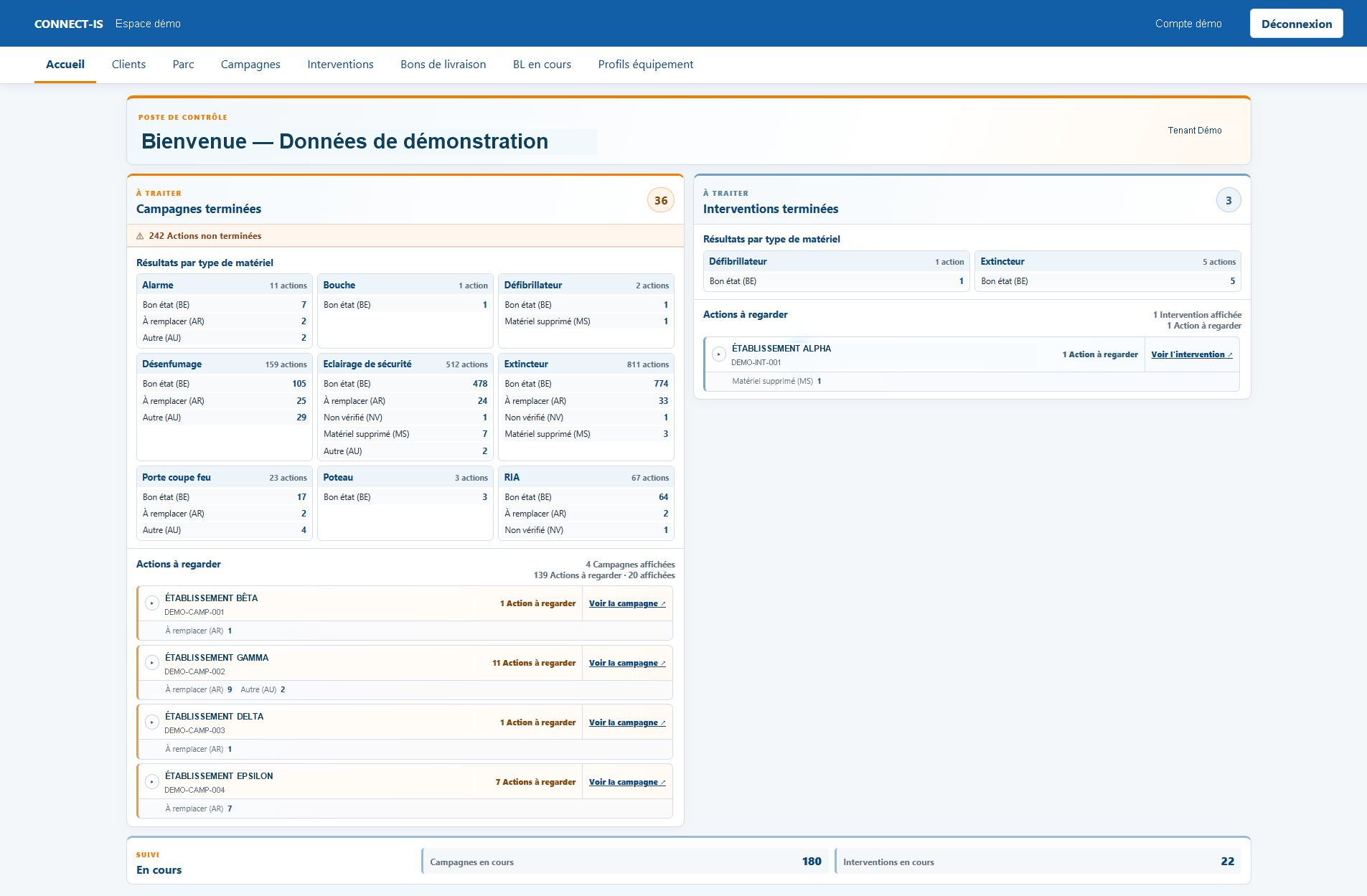Open Profils équipement tab
Screen dimensions: 1367x896
[645, 65]
